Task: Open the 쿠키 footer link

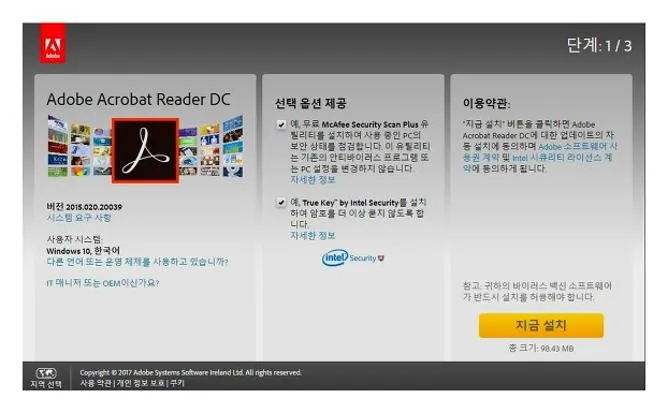Action: pyautogui.click(x=177, y=383)
